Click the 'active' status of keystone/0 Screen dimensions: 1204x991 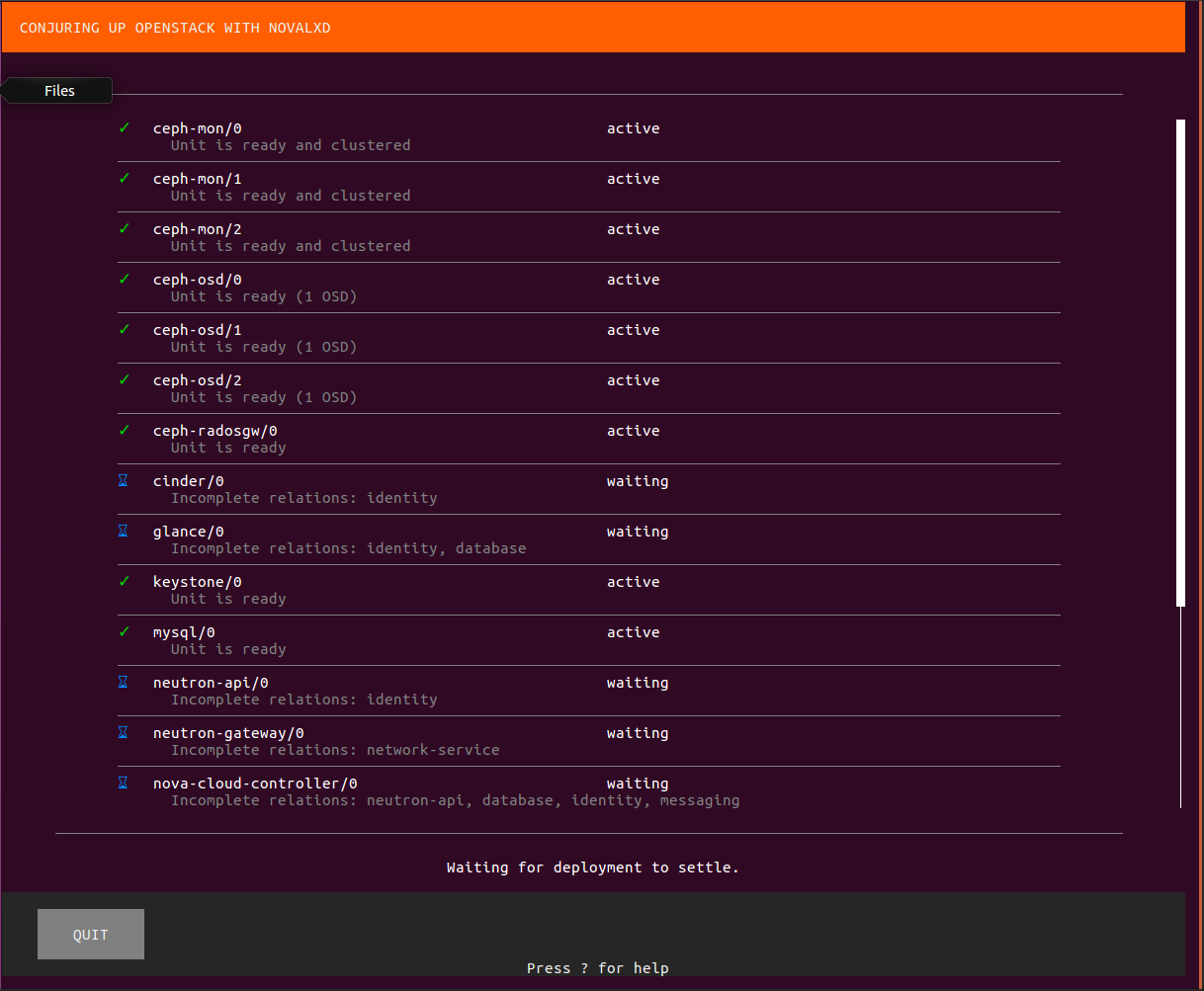(634, 582)
